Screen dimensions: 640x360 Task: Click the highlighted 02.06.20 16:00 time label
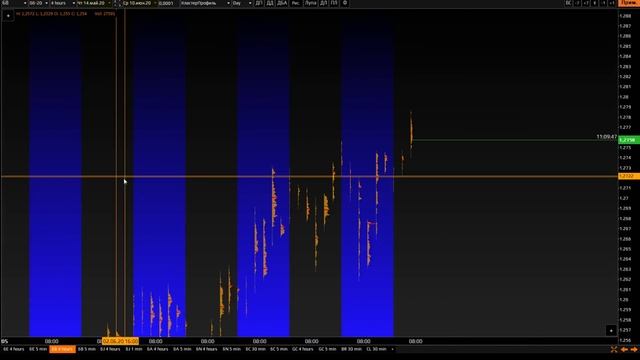coord(120,341)
